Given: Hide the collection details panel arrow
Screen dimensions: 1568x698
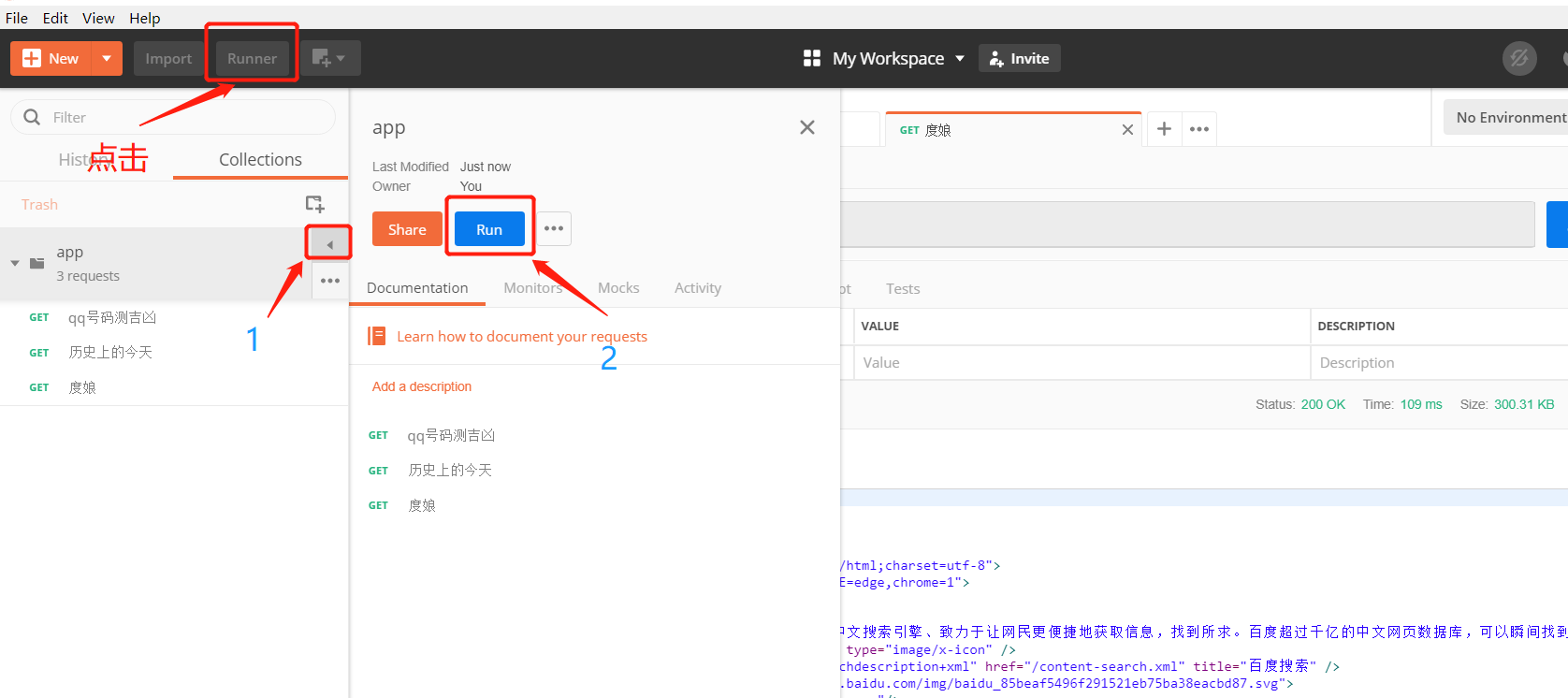Looking at the screenshot, I should [328, 243].
